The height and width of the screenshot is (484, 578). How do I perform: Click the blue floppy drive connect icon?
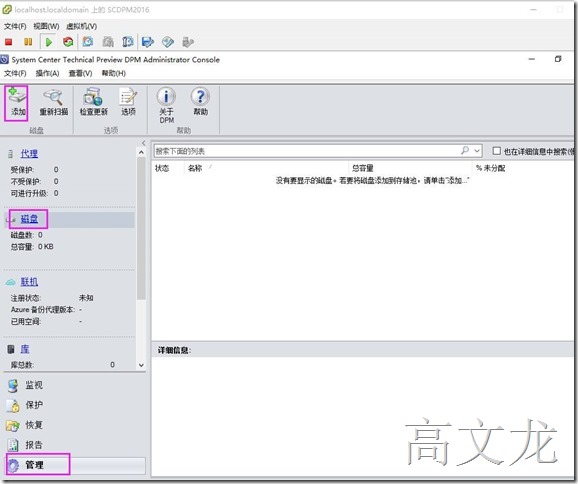pyautogui.click(x=147, y=42)
